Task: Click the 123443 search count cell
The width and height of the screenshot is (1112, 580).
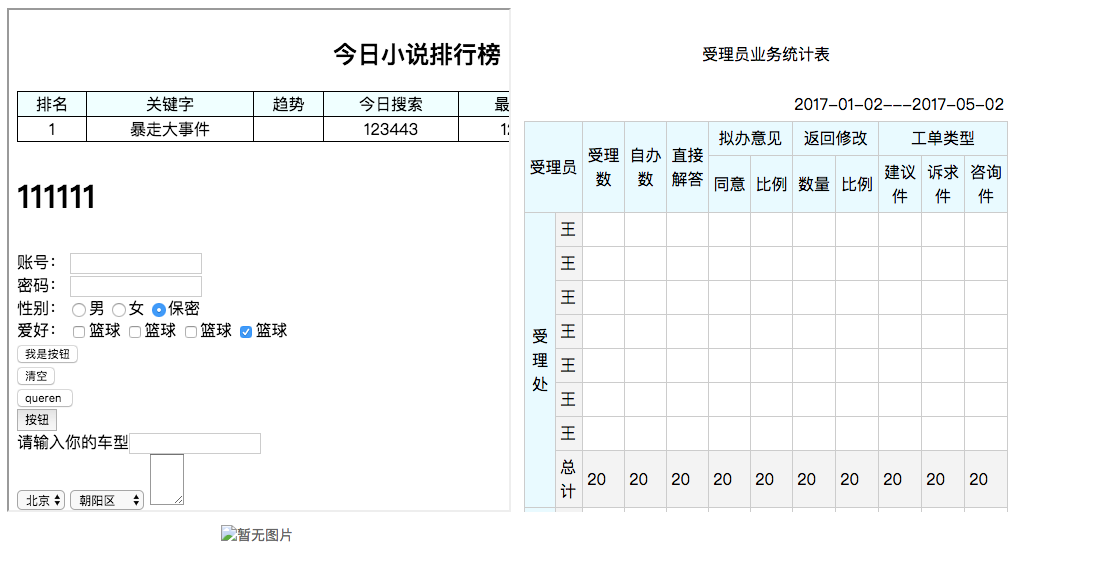Action: point(391,129)
